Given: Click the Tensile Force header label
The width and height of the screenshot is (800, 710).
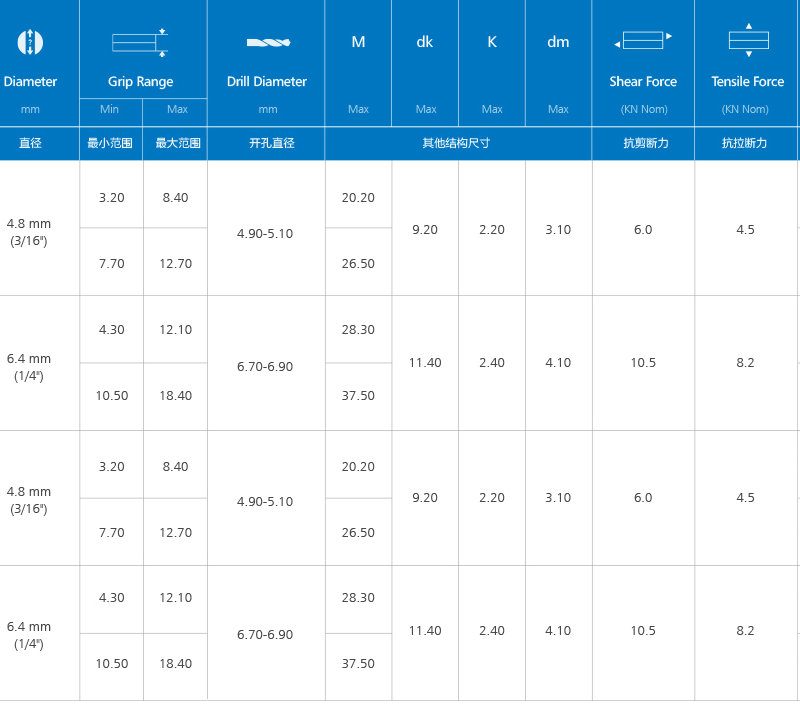Looking at the screenshot, I should click(747, 82).
